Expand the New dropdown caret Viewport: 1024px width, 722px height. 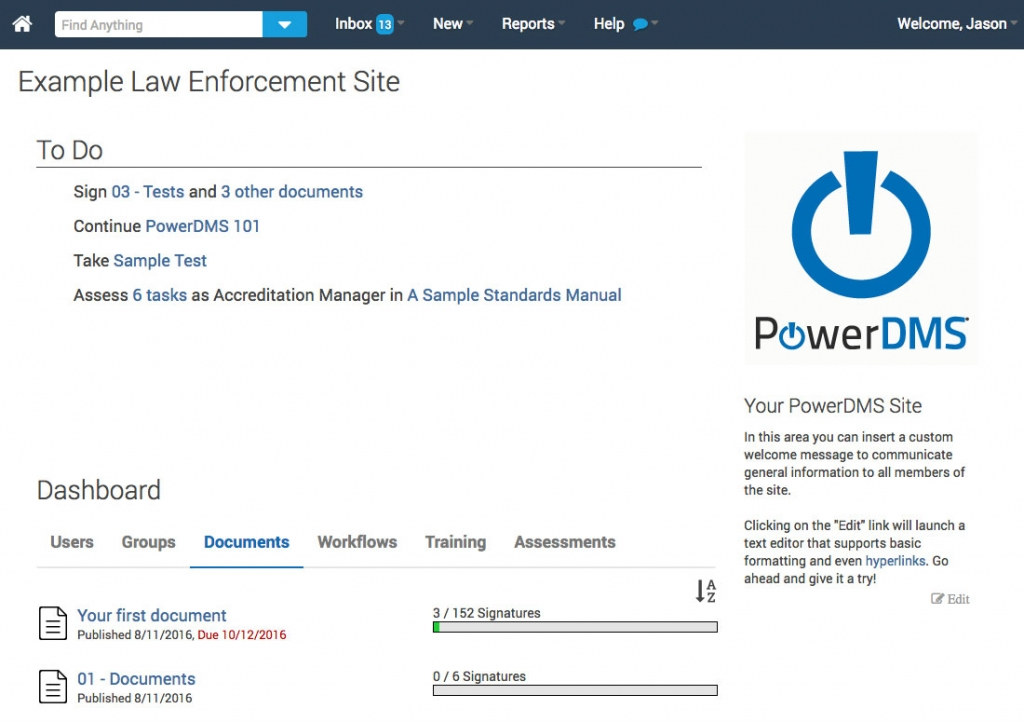(x=469, y=24)
